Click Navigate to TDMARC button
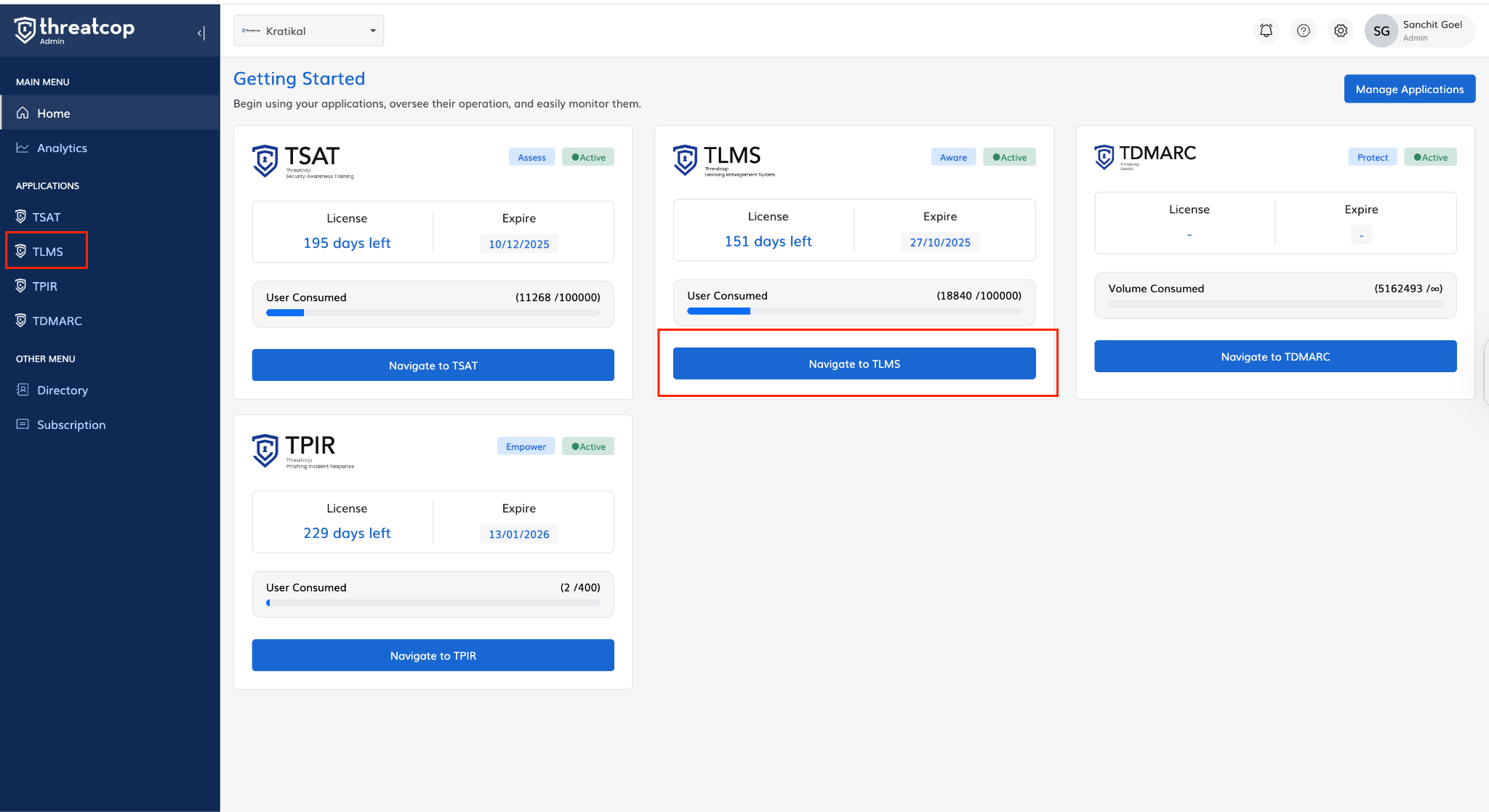The image size is (1489, 812). [x=1275, y=356]
